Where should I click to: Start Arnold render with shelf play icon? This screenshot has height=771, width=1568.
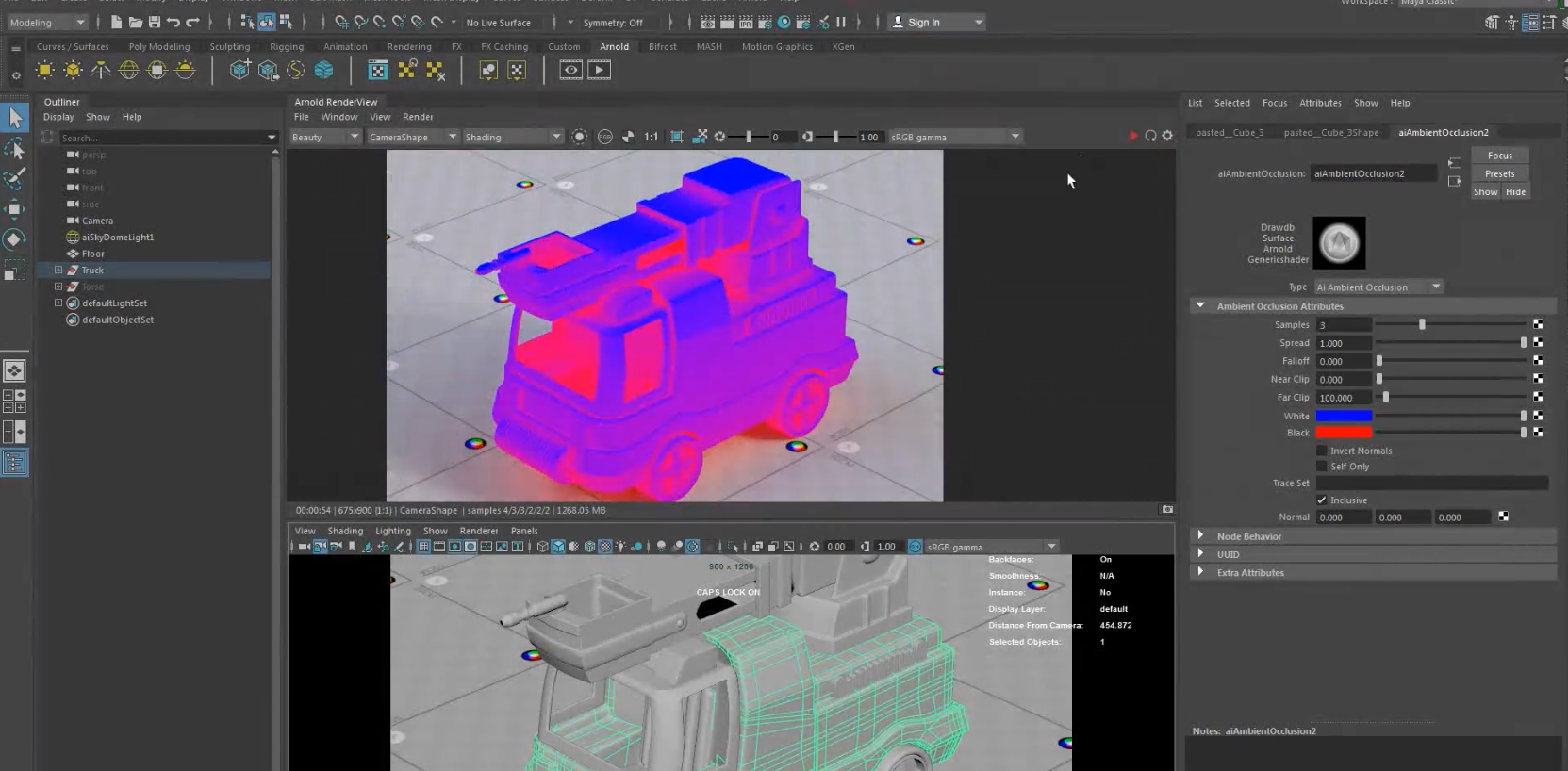[600, 70]
